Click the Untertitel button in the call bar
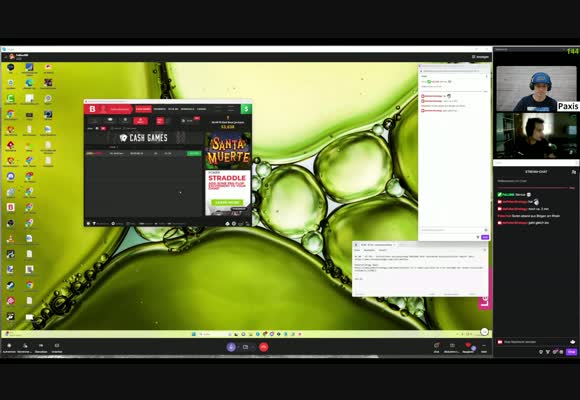 coord(57,347)
